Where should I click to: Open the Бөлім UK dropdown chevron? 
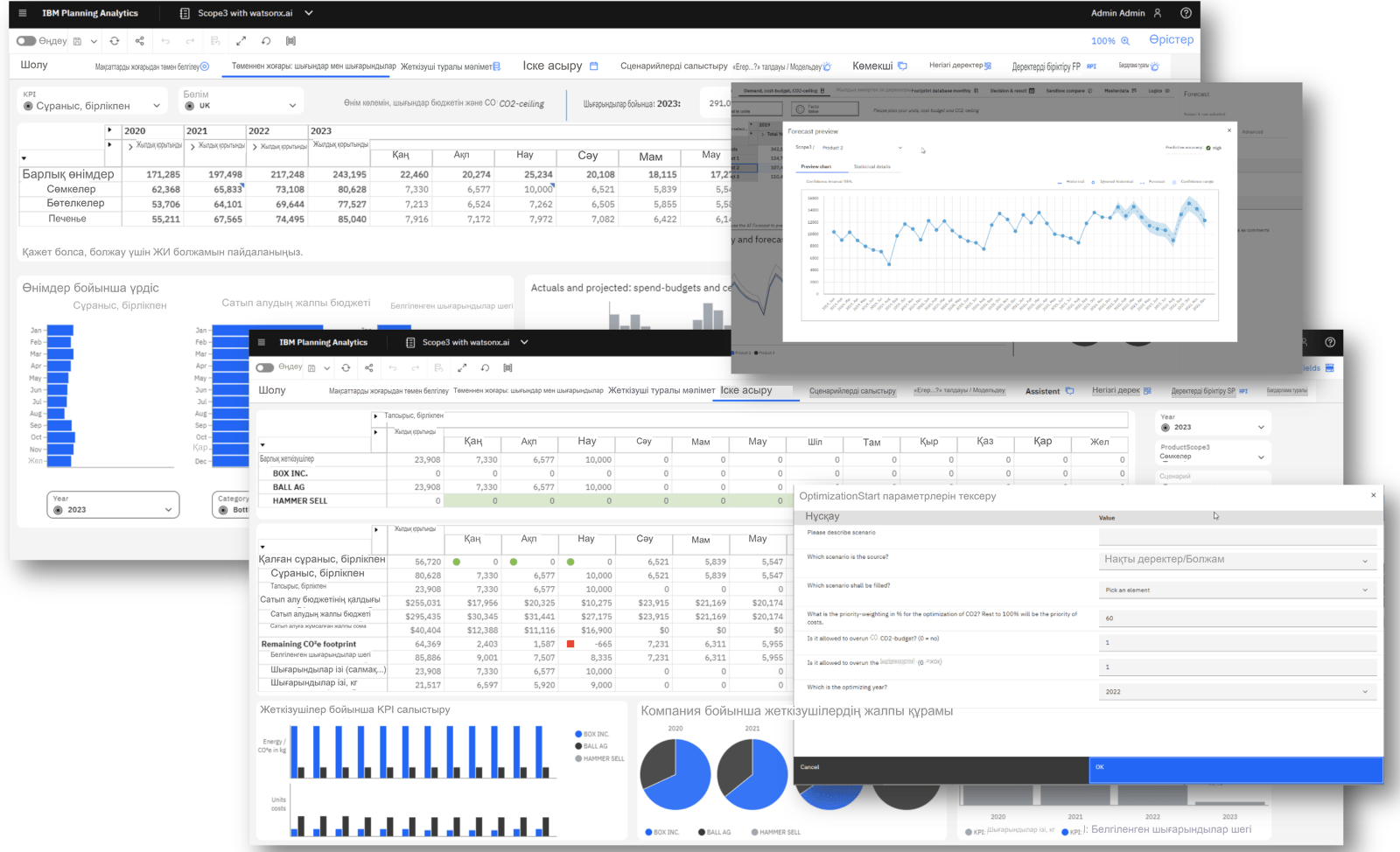tap(292, 106)
